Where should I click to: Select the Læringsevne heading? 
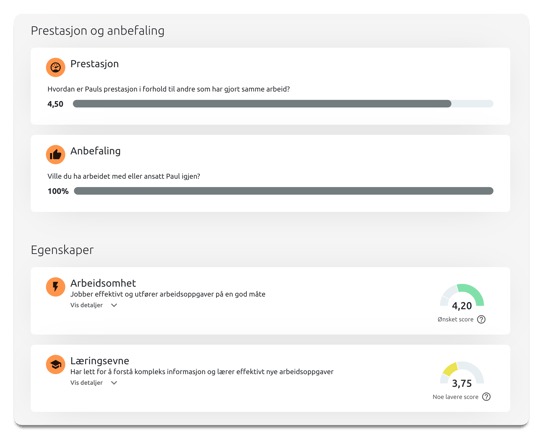[x=100, y=361]
